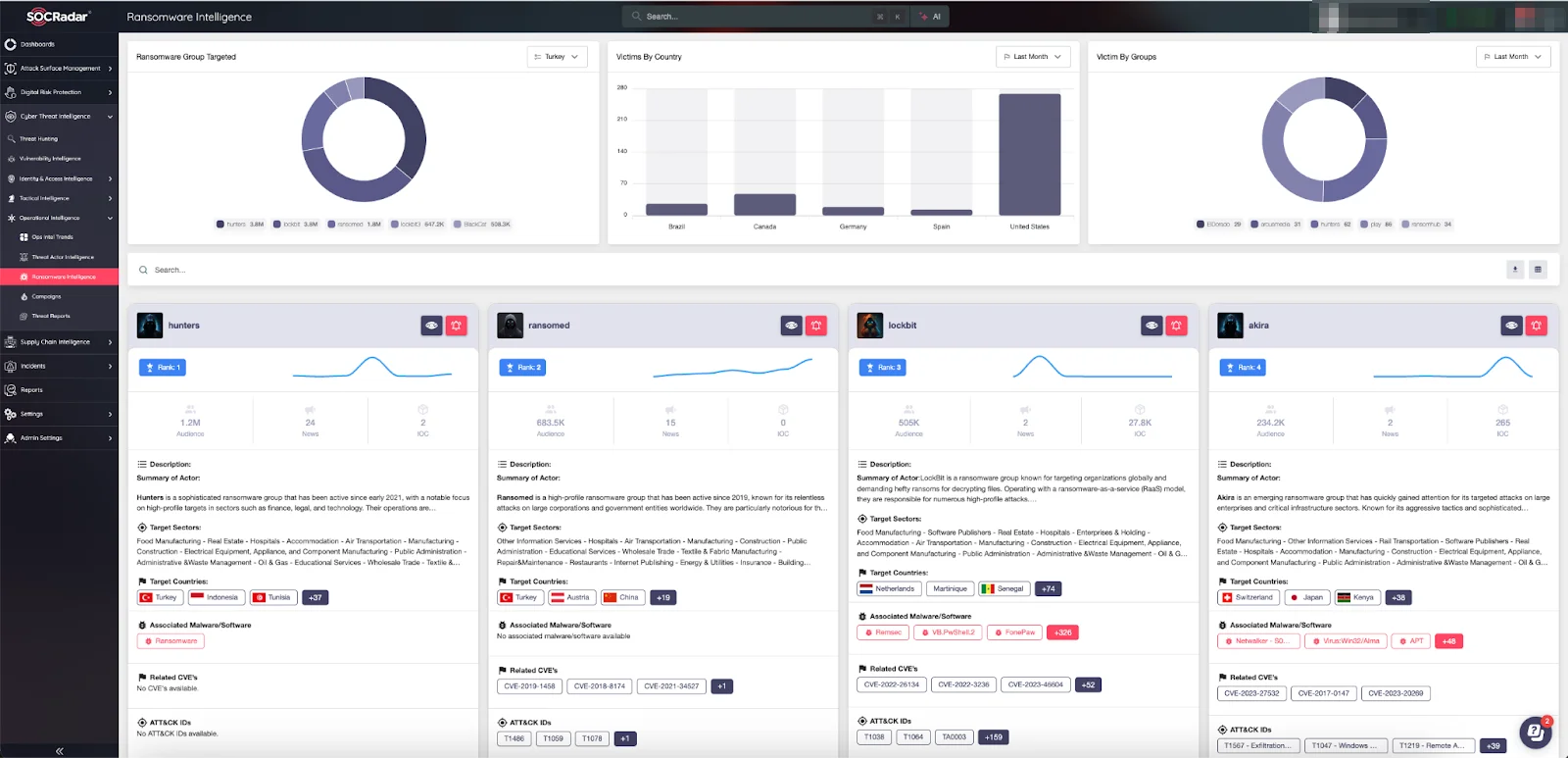Toggle ransomhub legend in Victim By Groups
The width and height of the screenshot is (1568, 758).
click(x=1427, y=225)
